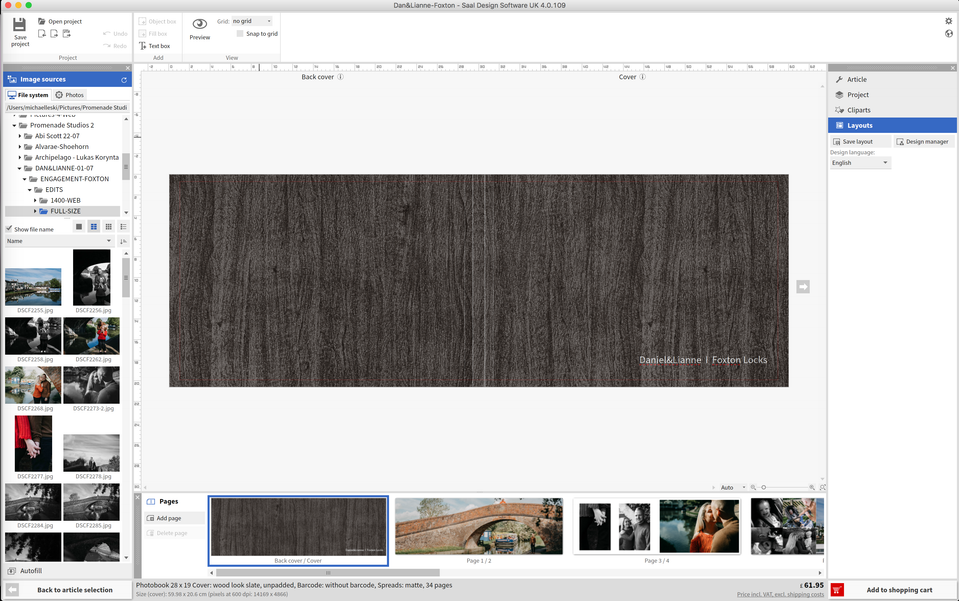
Task: Click the Cover info icon
Action: (x=642, y=77)
